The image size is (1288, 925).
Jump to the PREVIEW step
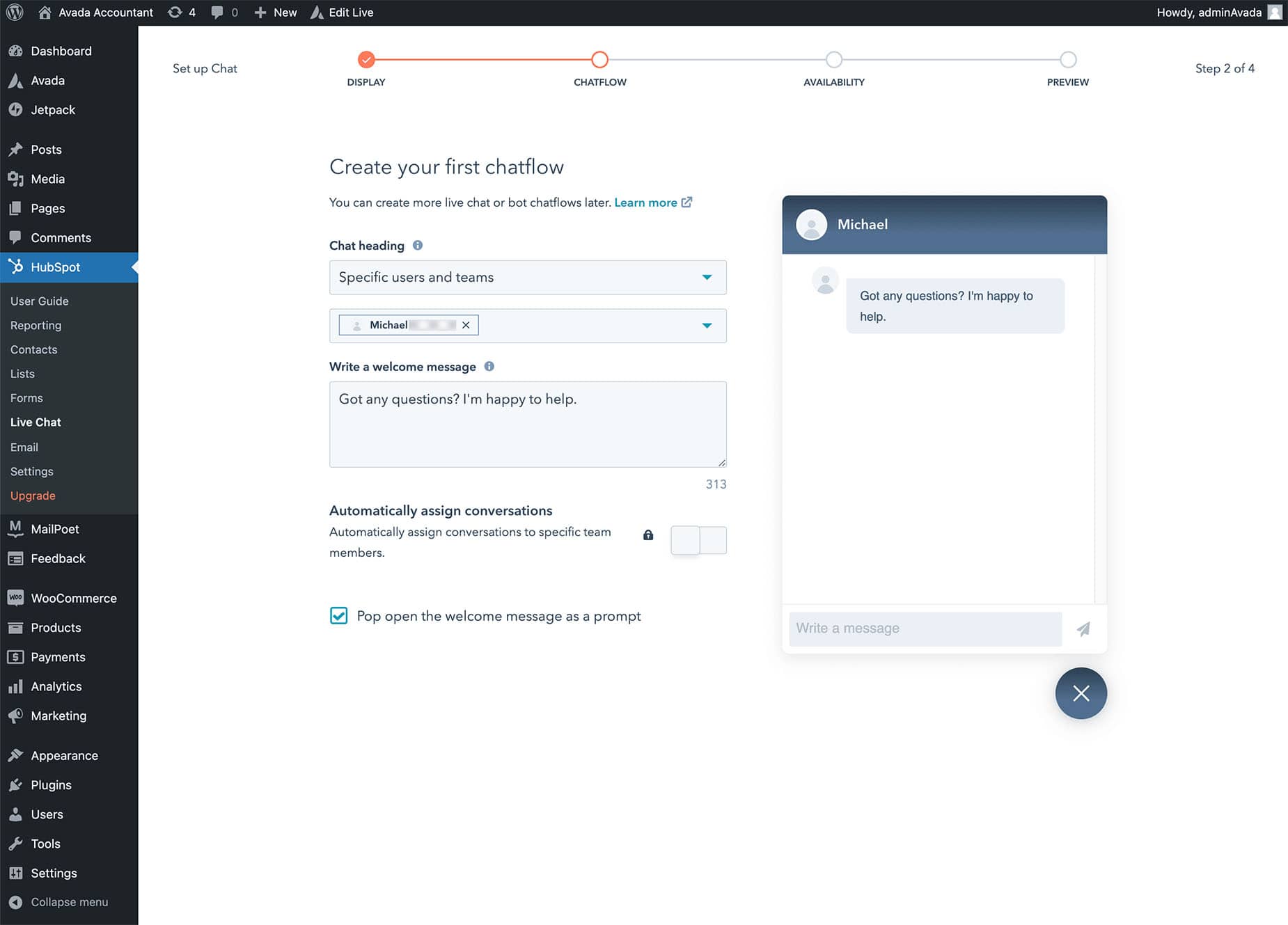[x=1068, y=60]
